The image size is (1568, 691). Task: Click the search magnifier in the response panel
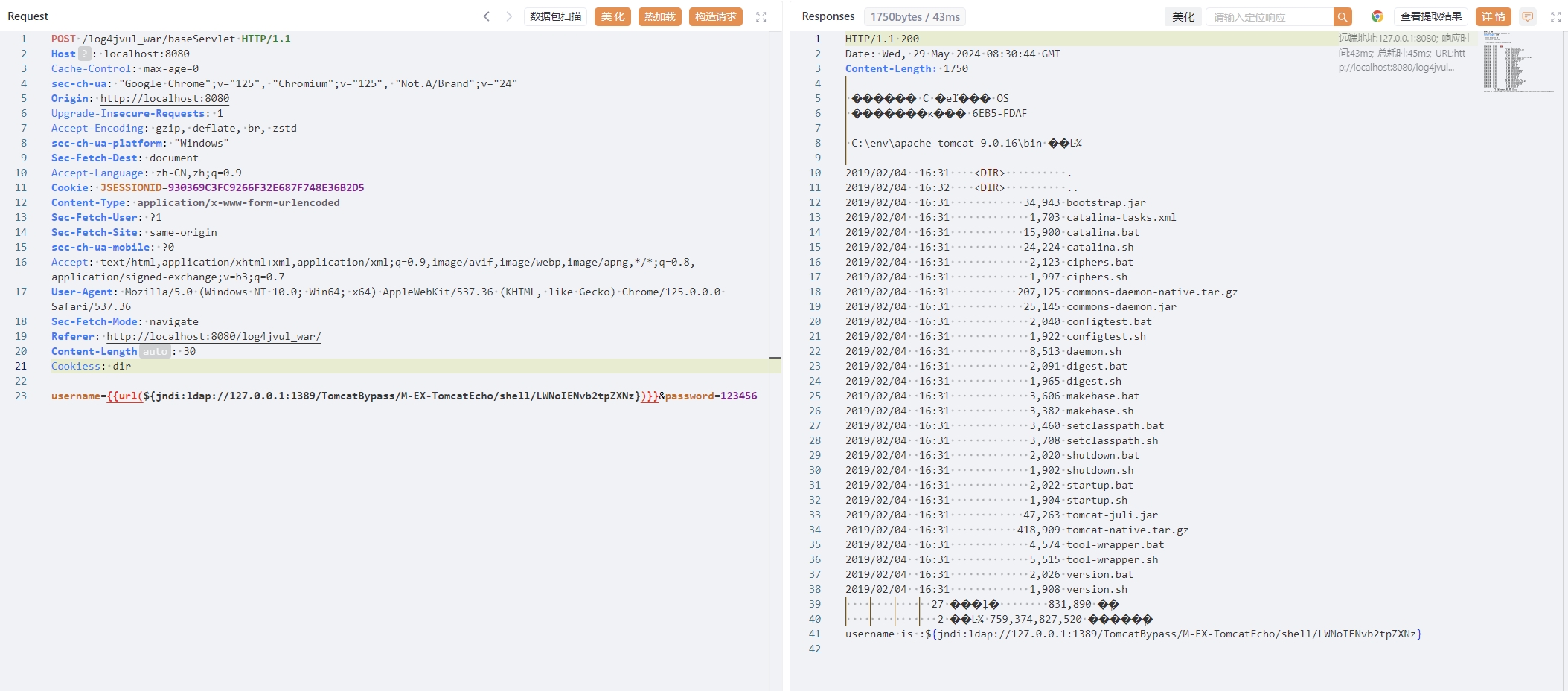point(1343,16)
